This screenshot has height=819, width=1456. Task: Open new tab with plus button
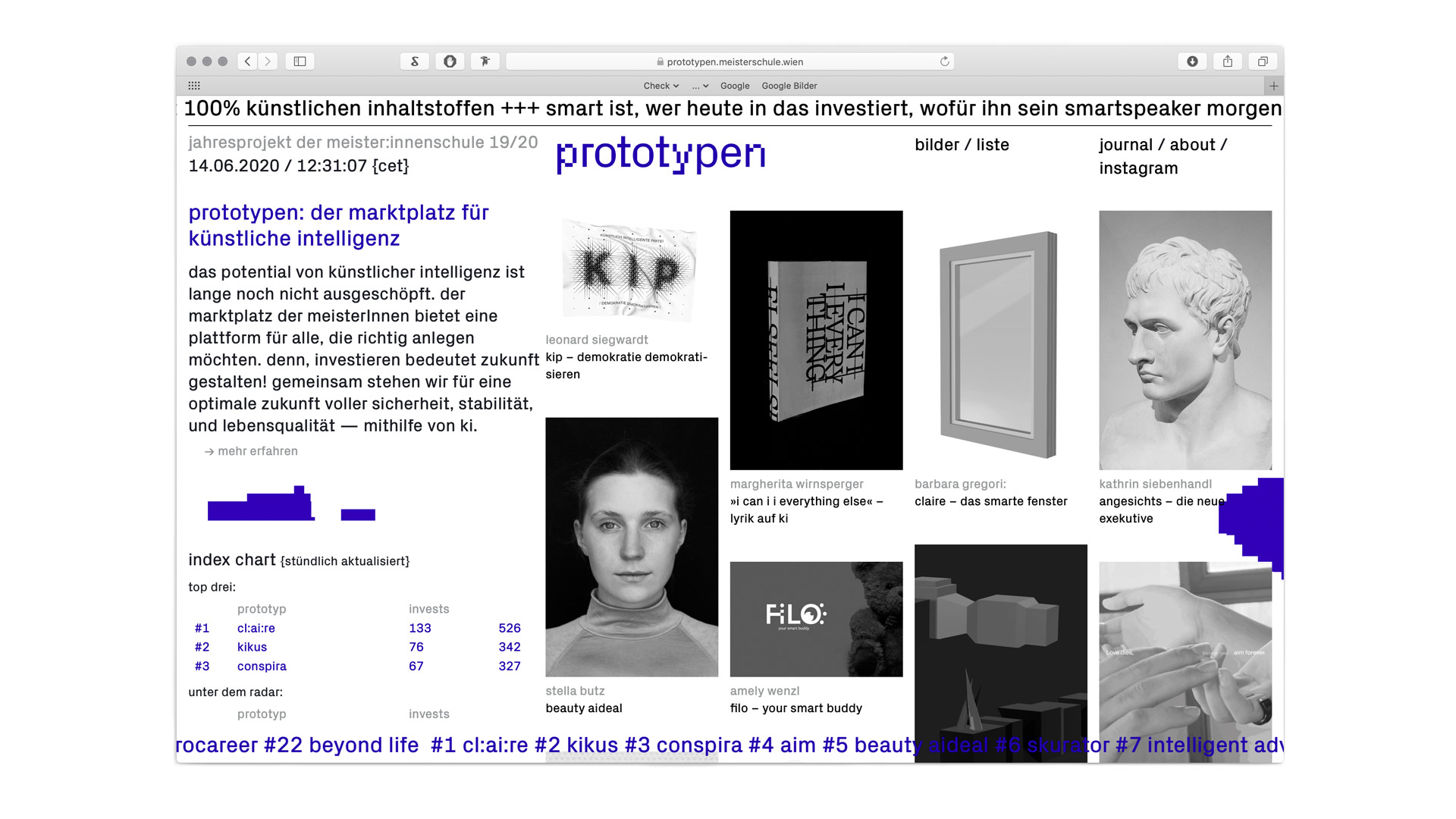point(1274,86)
